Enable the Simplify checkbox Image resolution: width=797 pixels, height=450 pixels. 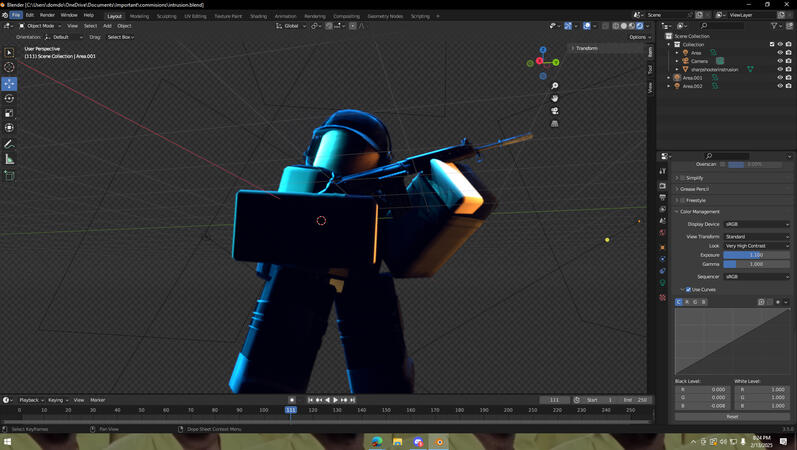tap(683, 178)
